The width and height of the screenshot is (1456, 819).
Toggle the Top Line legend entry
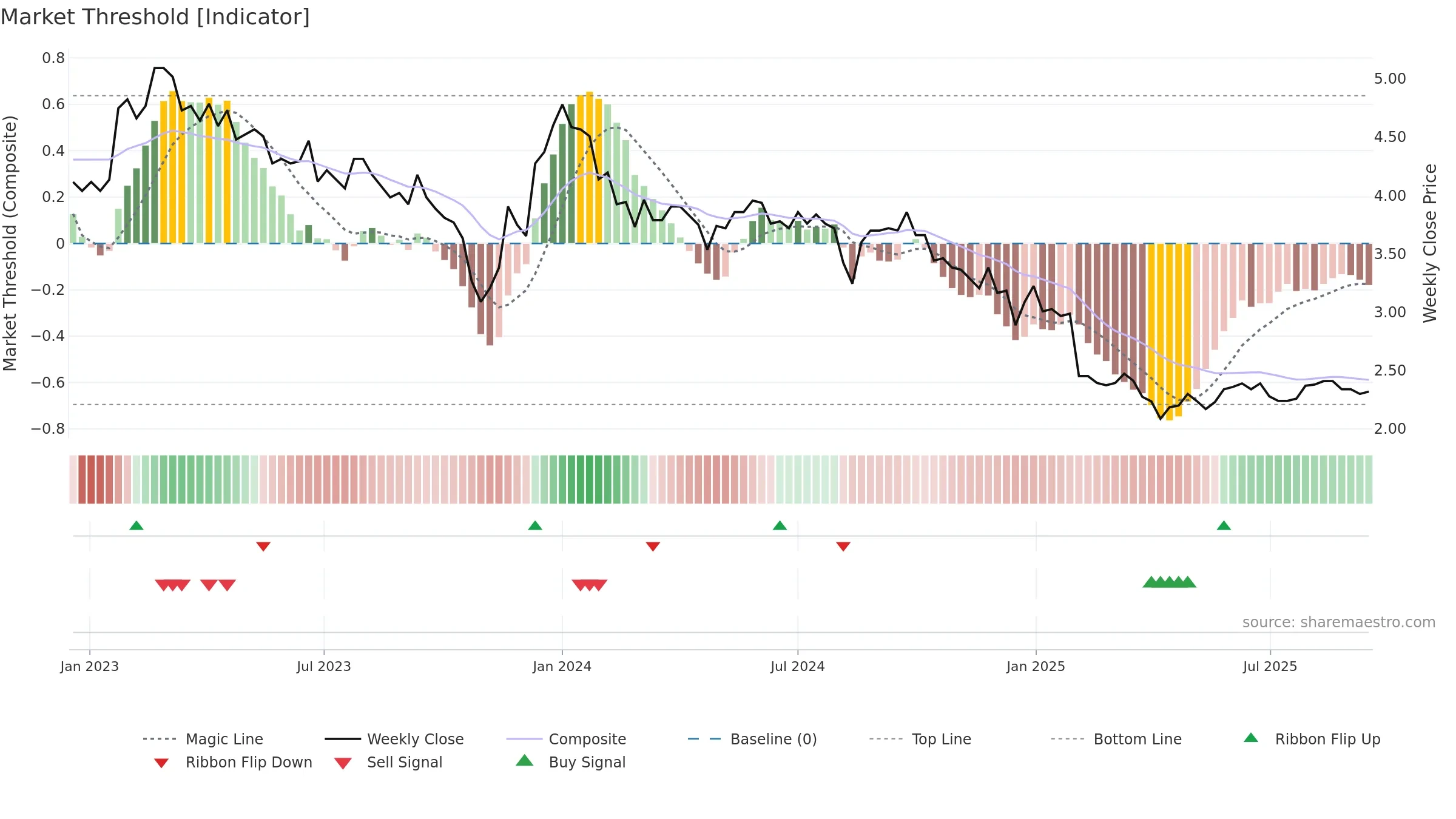(x=920, y=739)
